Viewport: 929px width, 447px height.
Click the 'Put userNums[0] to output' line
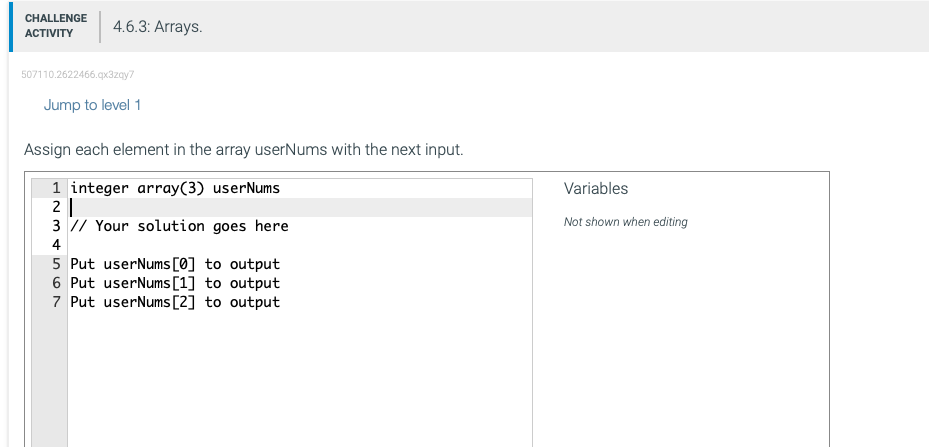click(175, 264)
